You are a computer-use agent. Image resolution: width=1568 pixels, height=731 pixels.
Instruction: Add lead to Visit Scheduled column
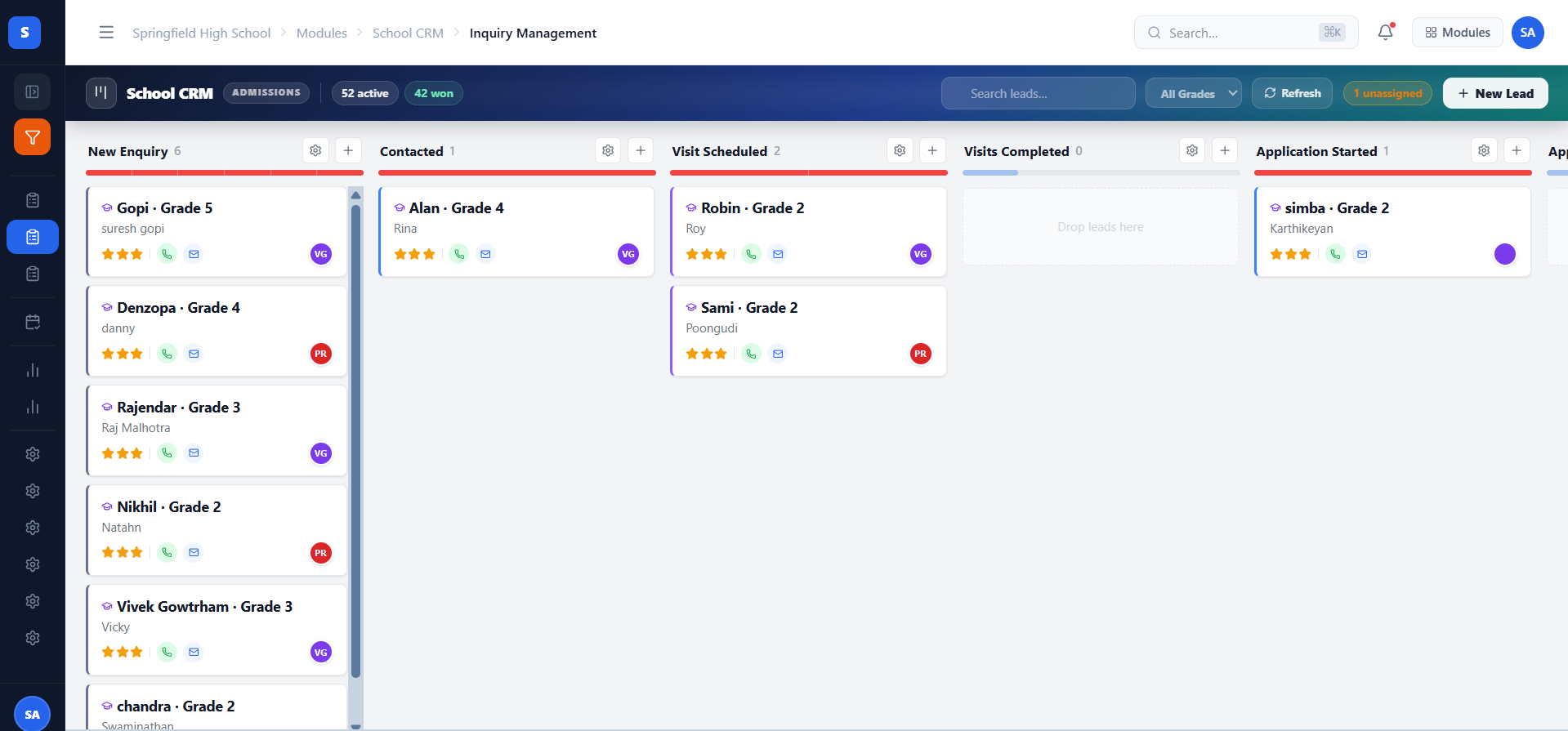pyautogui.click(x=932, y=150)
